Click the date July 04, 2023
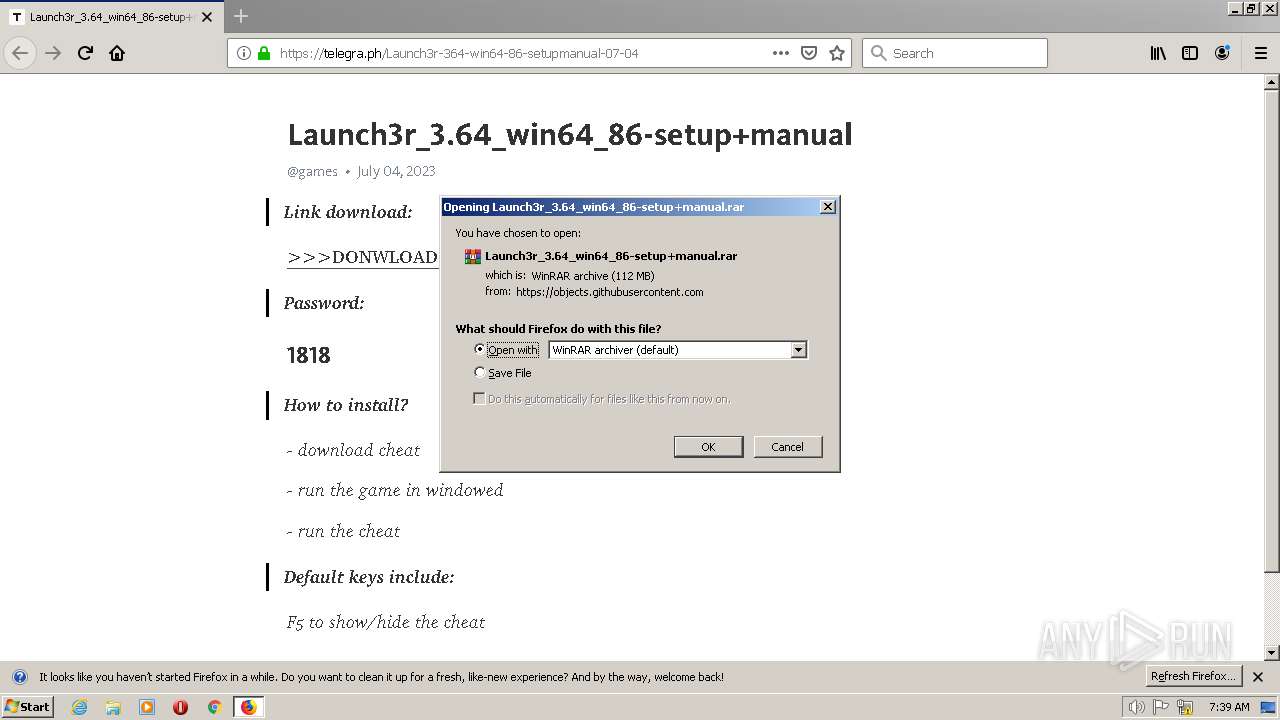The width and height of the screenshot is (1280, 720). pos(396,171)
